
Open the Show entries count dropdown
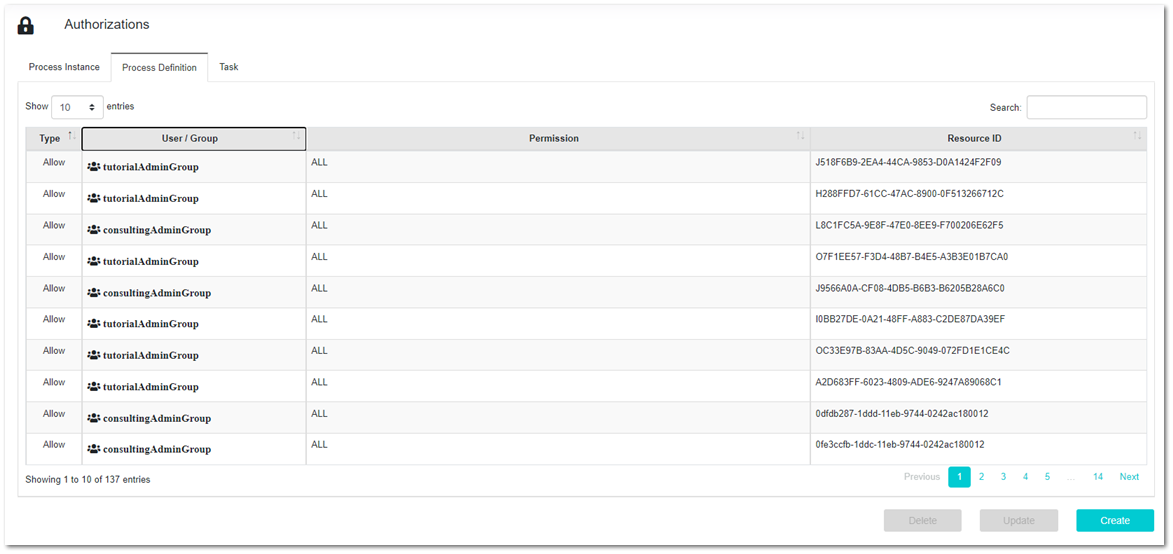pos(78,107)
